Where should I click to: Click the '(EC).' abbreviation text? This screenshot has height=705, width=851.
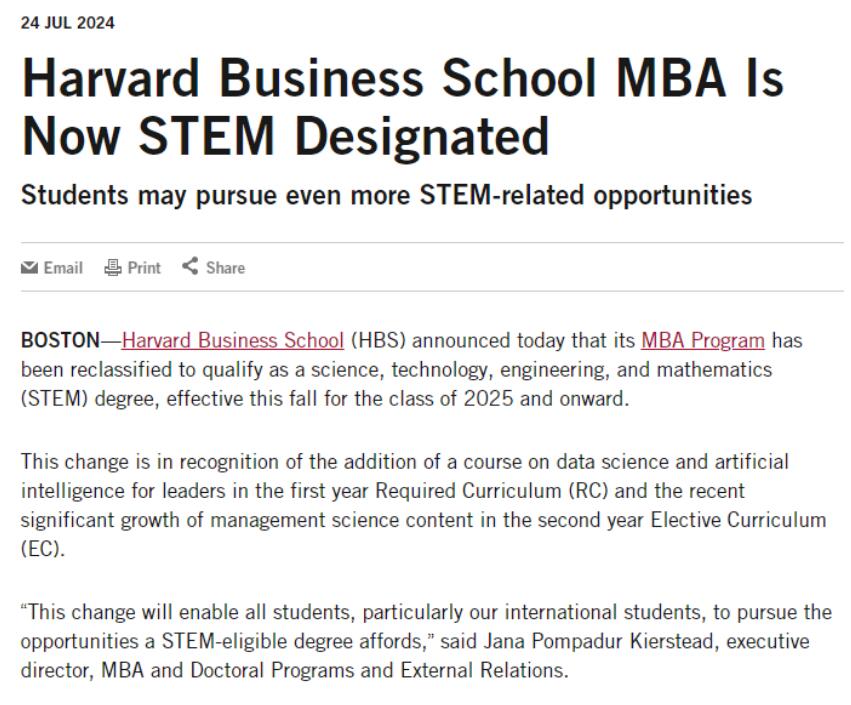pos(43,549)
